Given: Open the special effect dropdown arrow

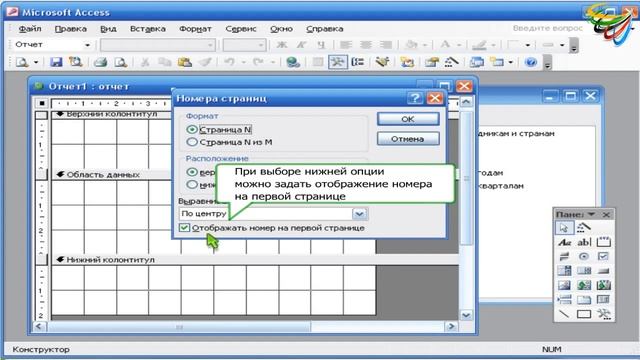Looking at the screenshot, I should pyautogui.click(x=527, y=45).
